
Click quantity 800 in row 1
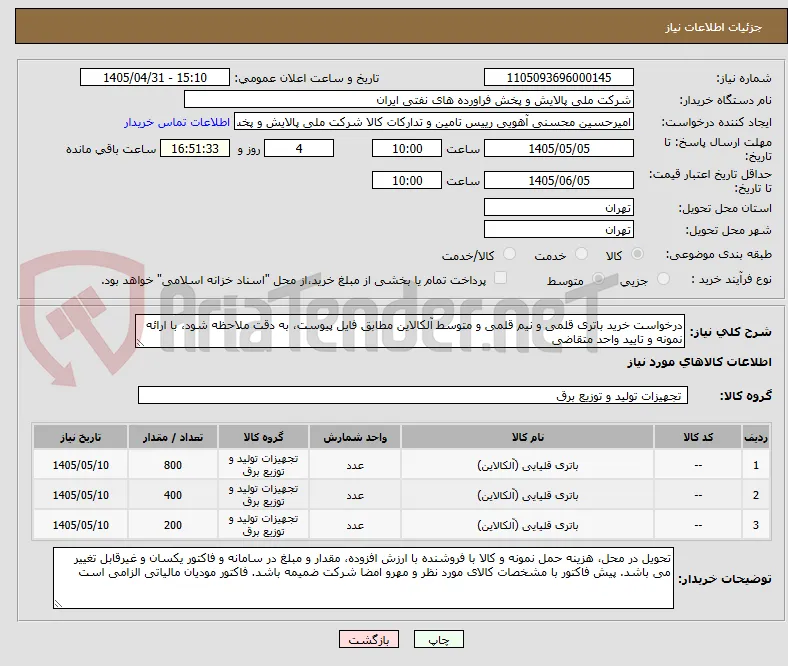(x=173, y=465)
